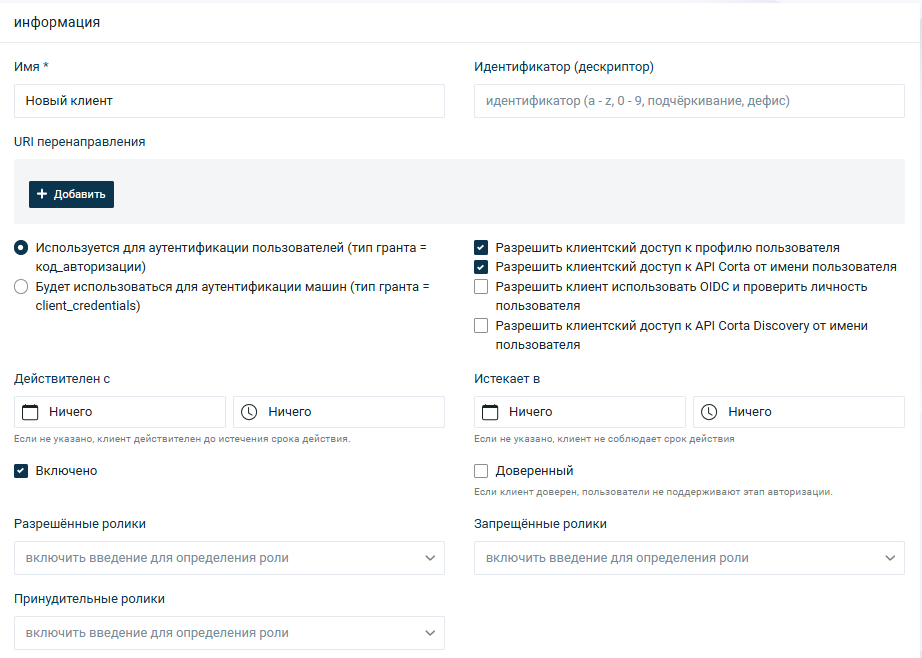The image size is (922, 658).
Task: Click the Добавить button for redirect URI
Action: (71, 194)
